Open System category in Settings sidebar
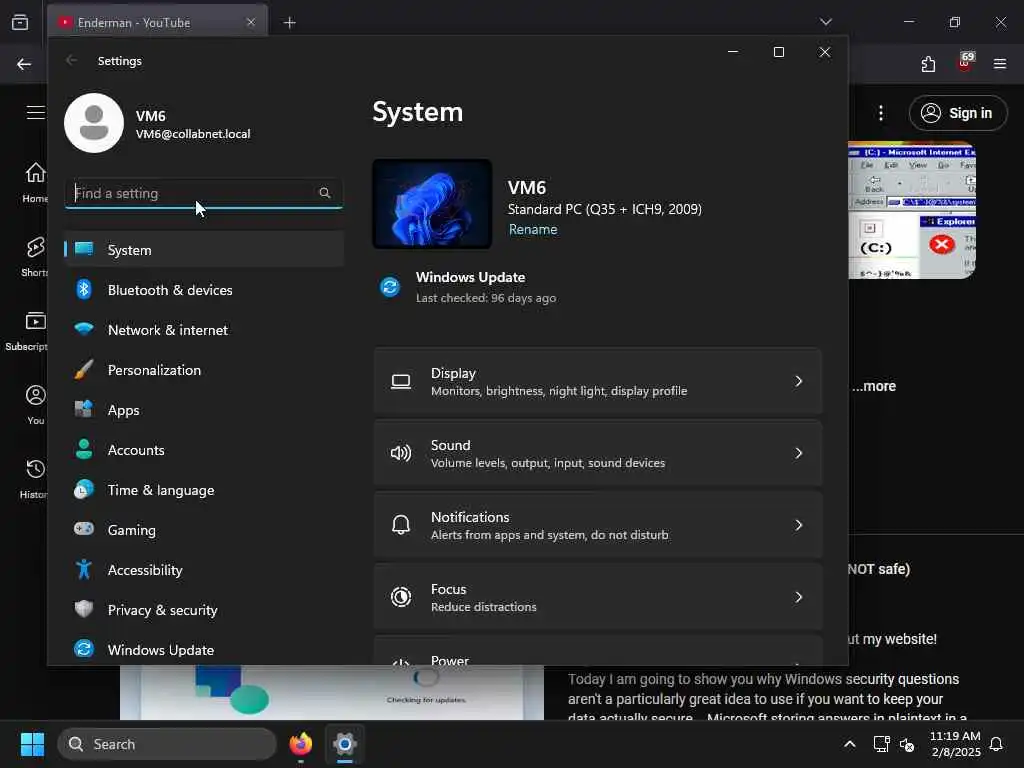This screenshot has width=1024, height=768. pos(204,249)
